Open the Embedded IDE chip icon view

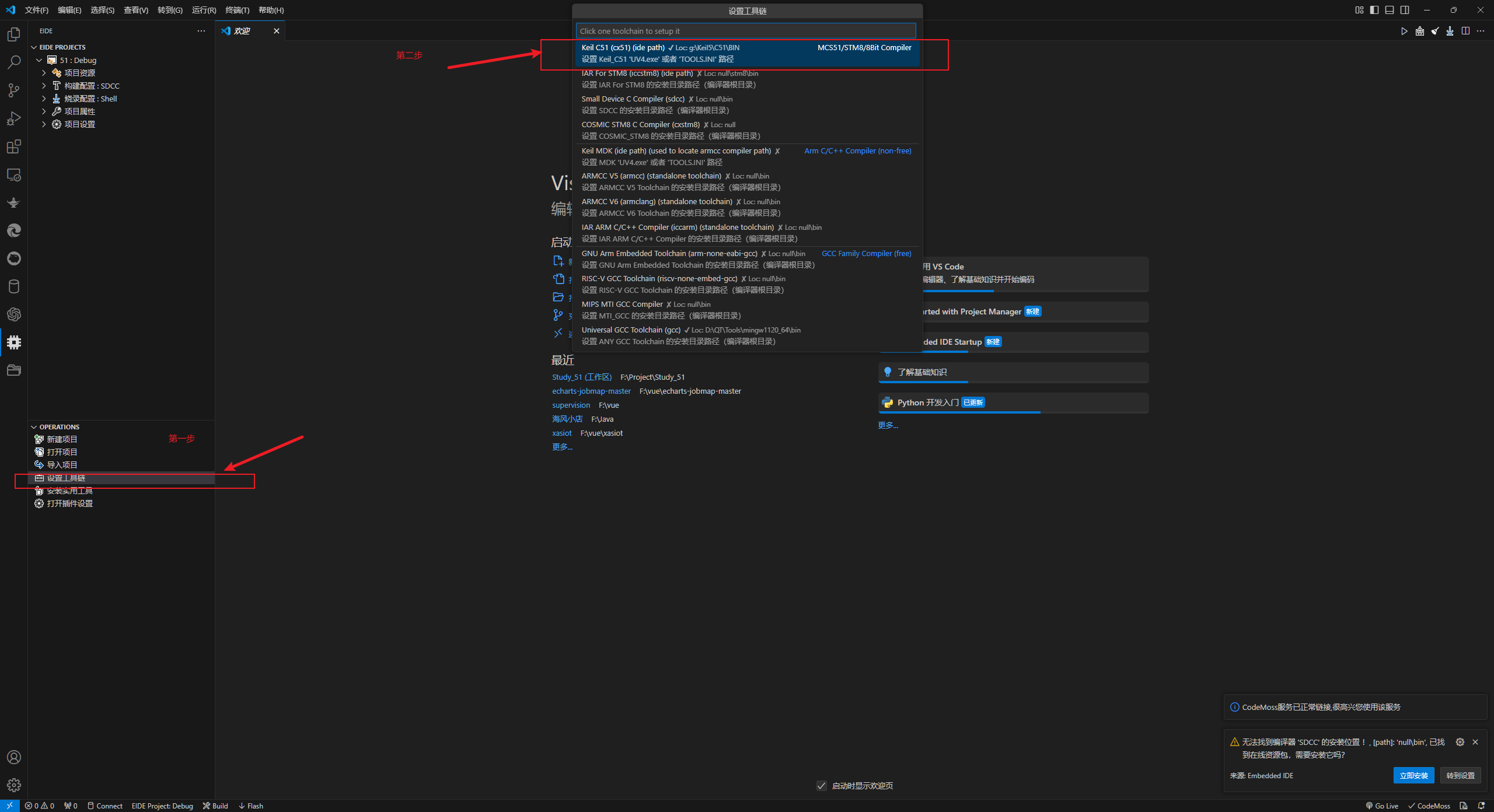tap(14, 342)
